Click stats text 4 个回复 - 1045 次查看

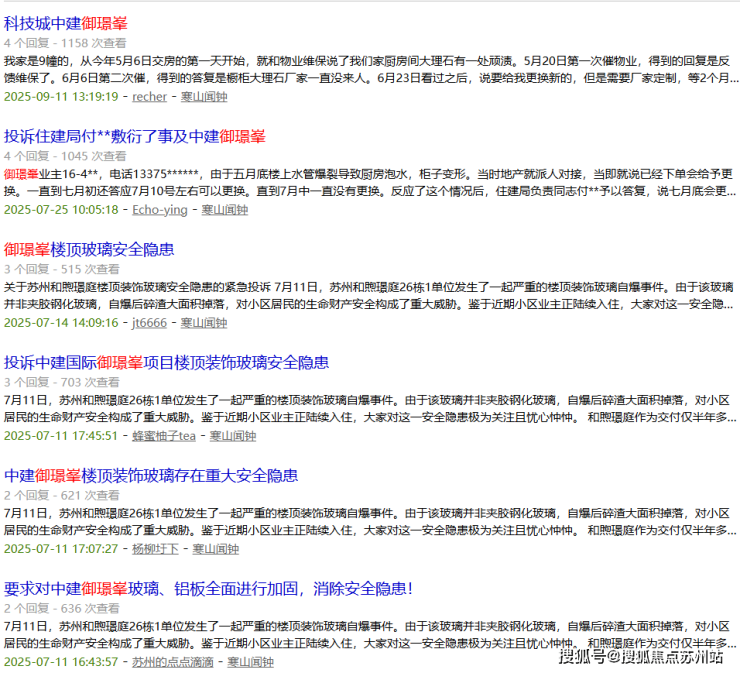[65, 156]
